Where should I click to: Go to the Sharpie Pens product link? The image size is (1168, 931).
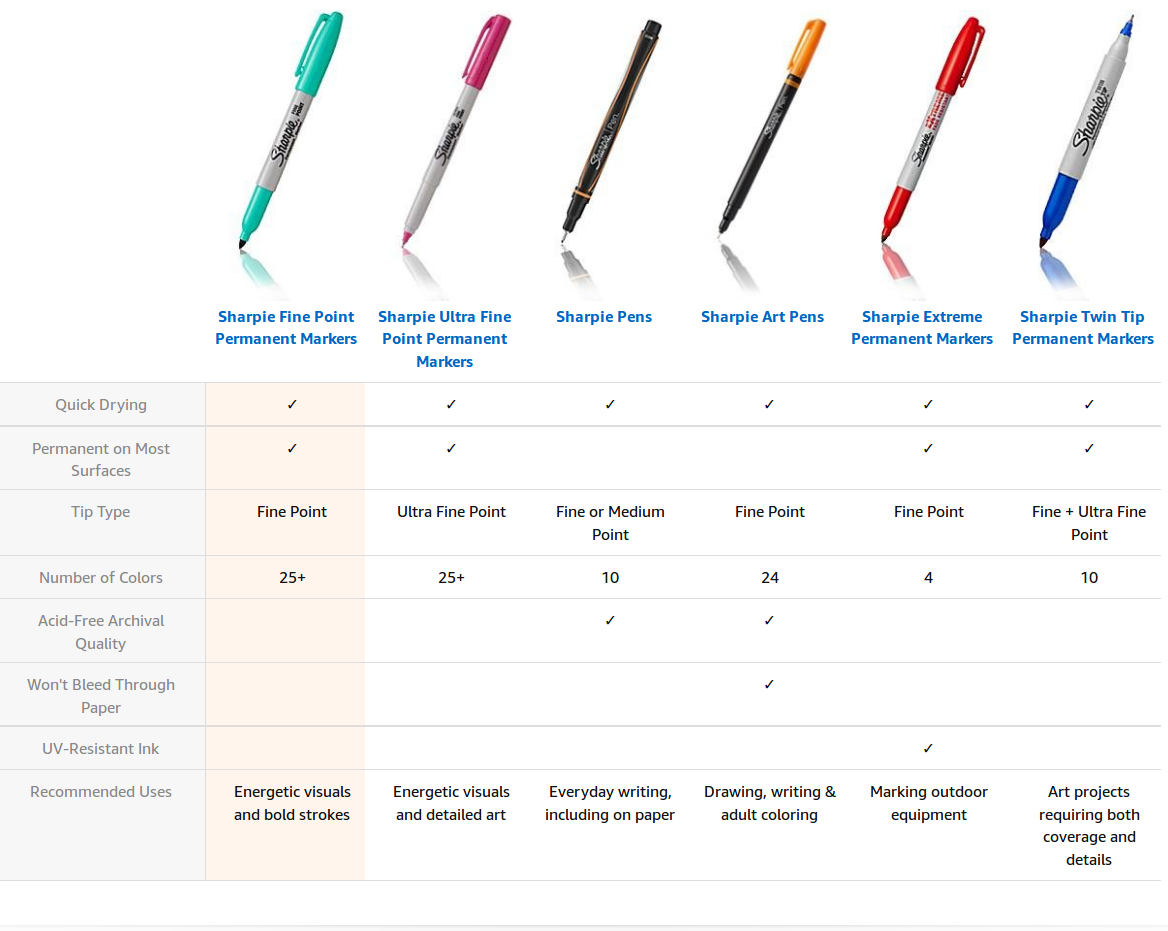604,317
